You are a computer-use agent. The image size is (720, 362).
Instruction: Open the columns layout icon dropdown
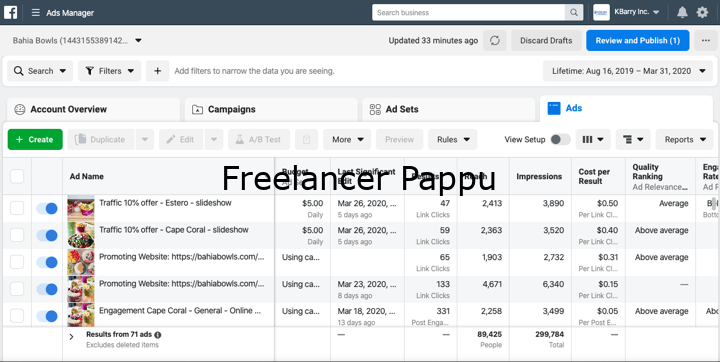point(593,139)
